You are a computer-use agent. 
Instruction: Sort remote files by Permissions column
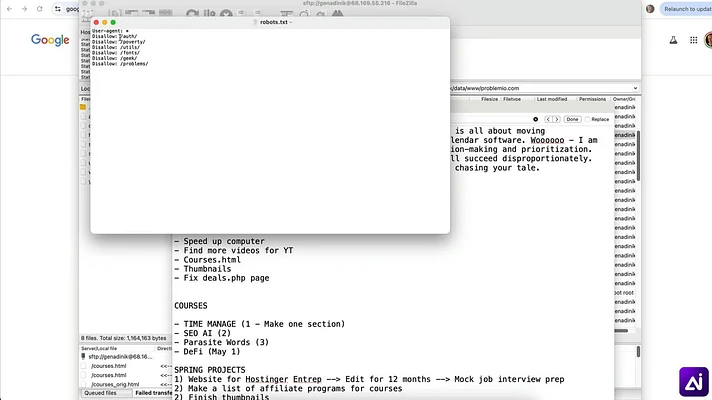click(592, 99)
